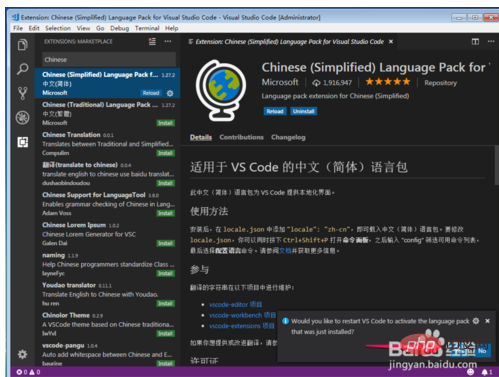Open notification gear settings
The image size is (499, 377).
point(476,321)
